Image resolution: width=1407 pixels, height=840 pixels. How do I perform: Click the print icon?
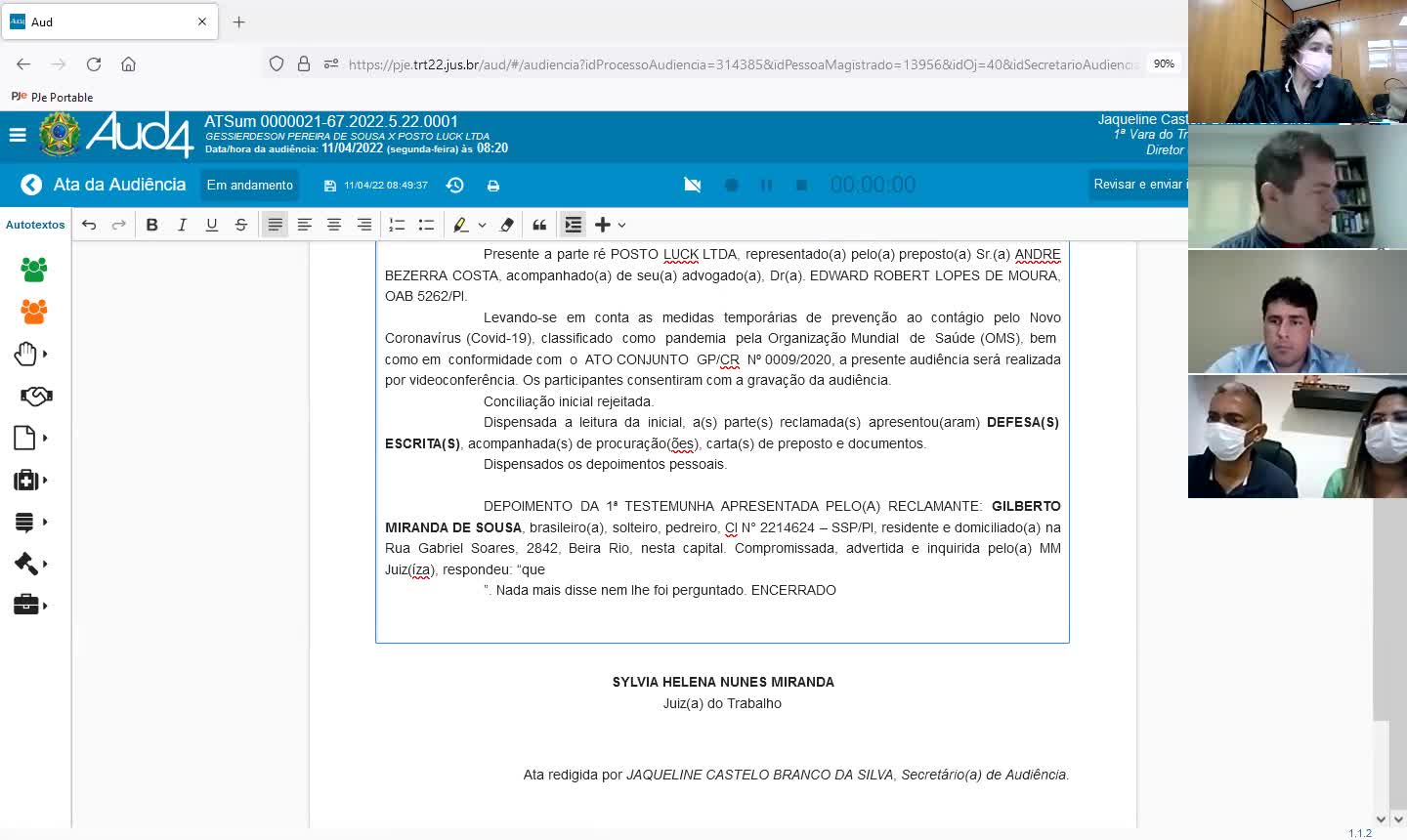[x=493, y=186]
